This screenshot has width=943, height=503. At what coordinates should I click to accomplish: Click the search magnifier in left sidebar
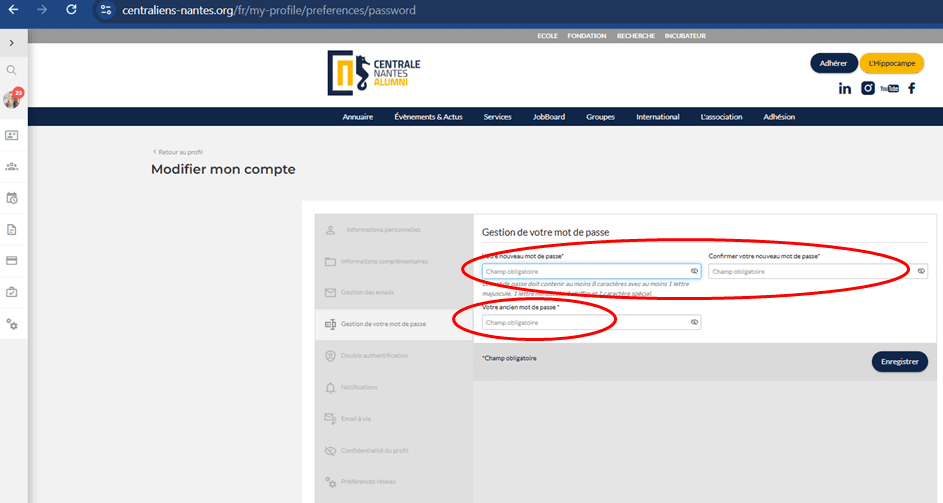coord(12,70)
